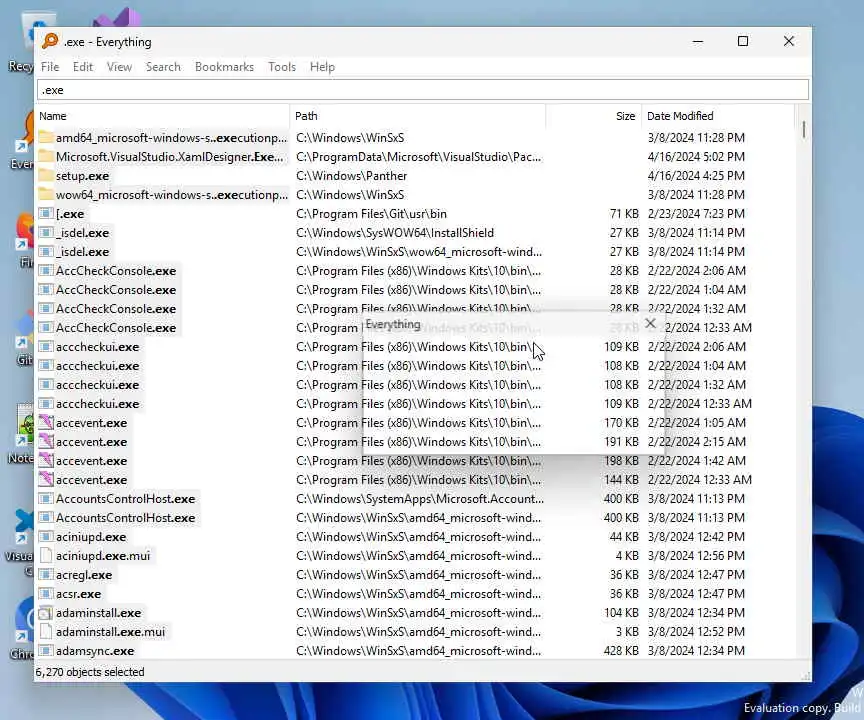
Task: Click path C:\Program Files\Git\usr\bin
Action: (x=371, y=214)
